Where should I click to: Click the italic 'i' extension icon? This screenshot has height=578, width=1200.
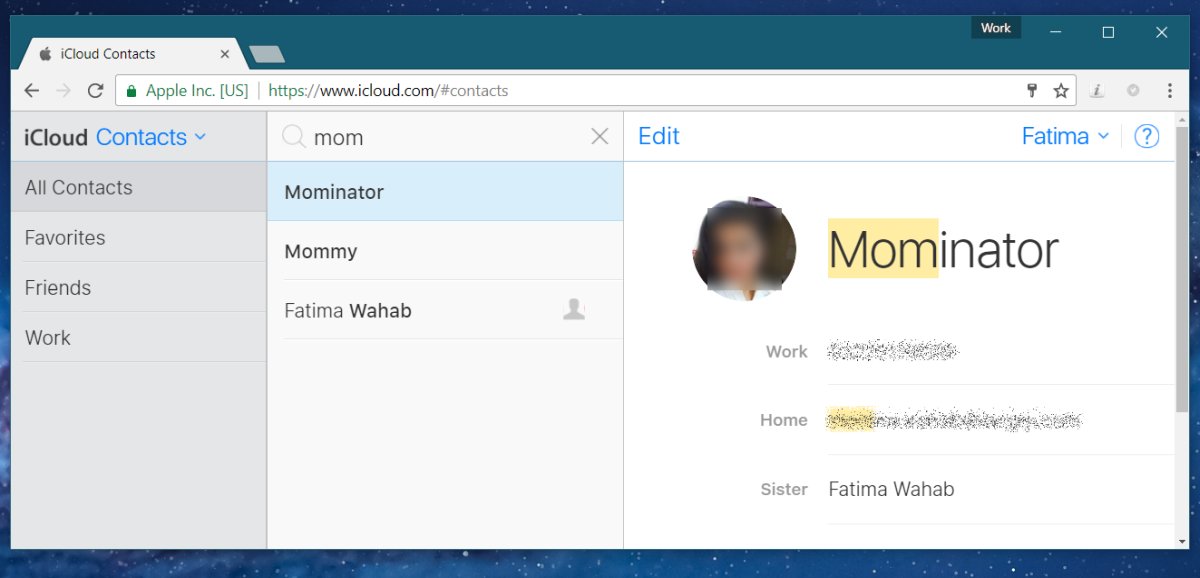coord(1097,91)
